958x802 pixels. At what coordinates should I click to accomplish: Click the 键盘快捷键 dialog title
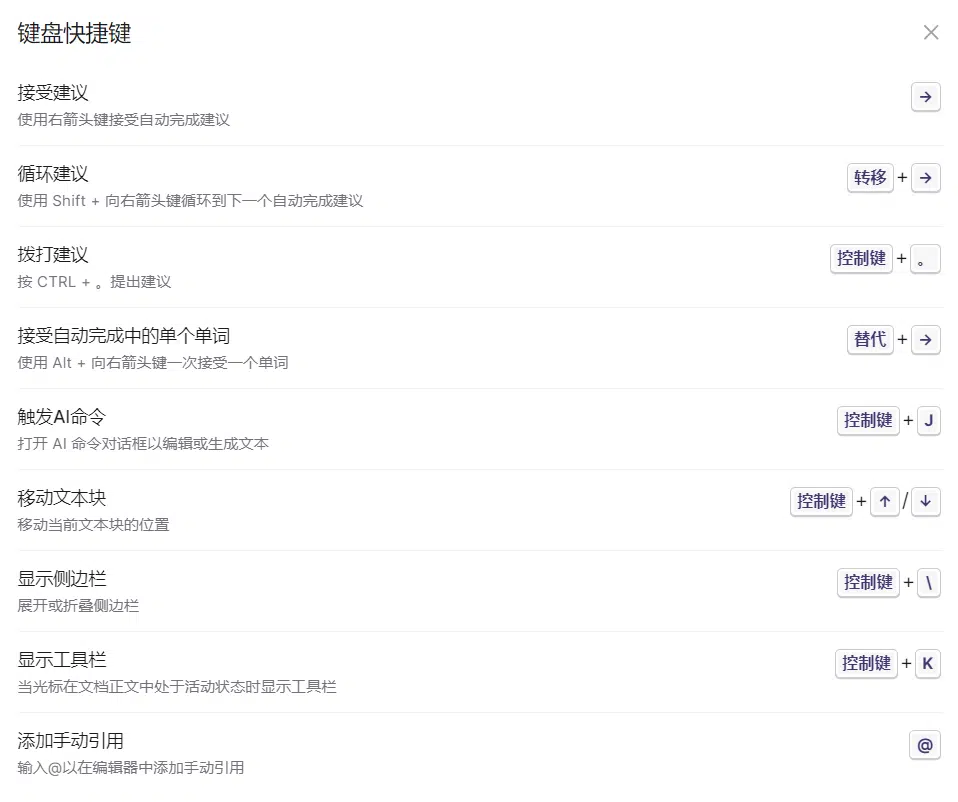point(75,34)
